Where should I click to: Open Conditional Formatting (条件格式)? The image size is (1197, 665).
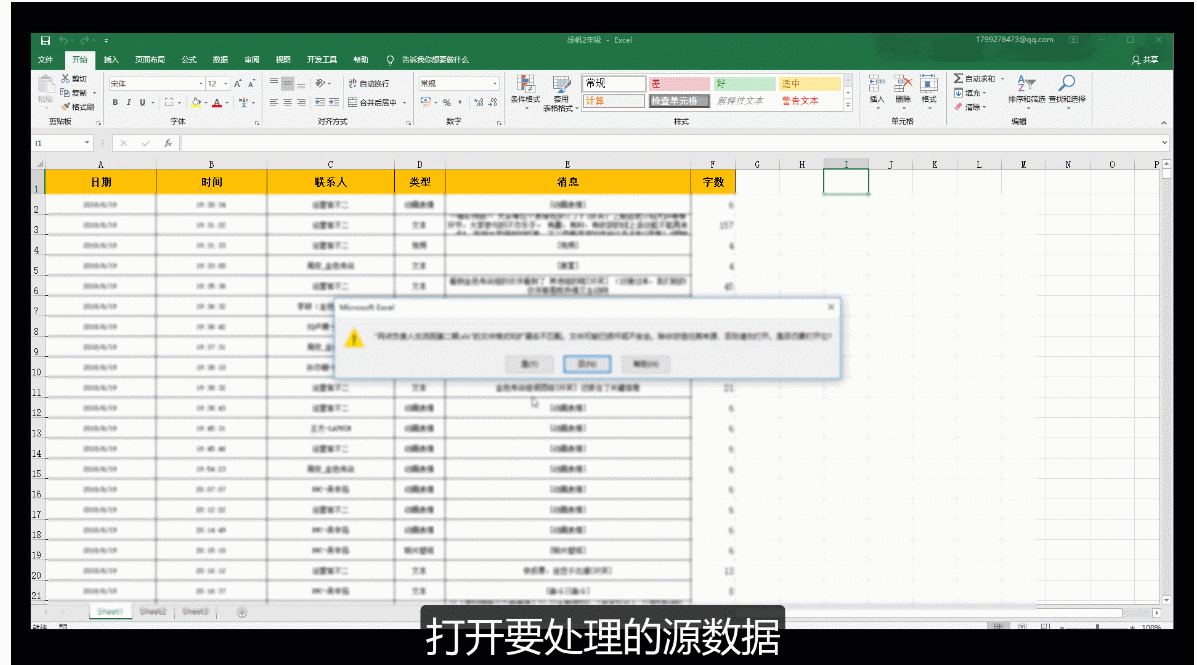[x=525, y=90]
